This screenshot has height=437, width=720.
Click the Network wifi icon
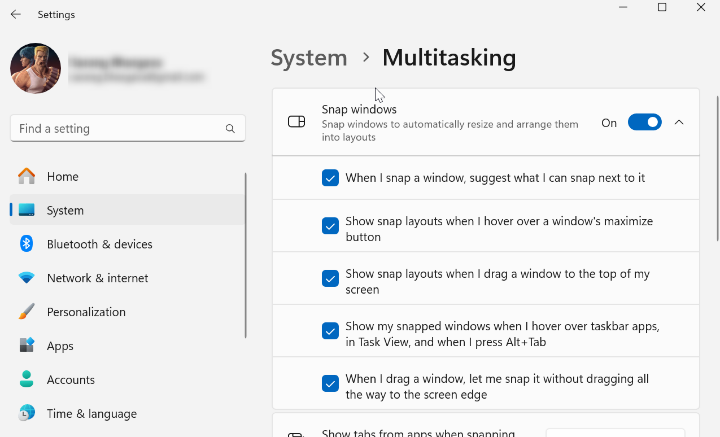(x=27, y=278)
